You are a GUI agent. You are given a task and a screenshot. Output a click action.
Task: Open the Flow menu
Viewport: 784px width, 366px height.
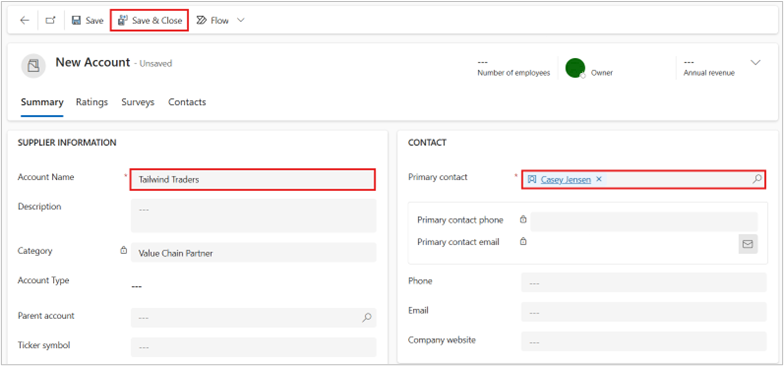[x=212, y=20]
